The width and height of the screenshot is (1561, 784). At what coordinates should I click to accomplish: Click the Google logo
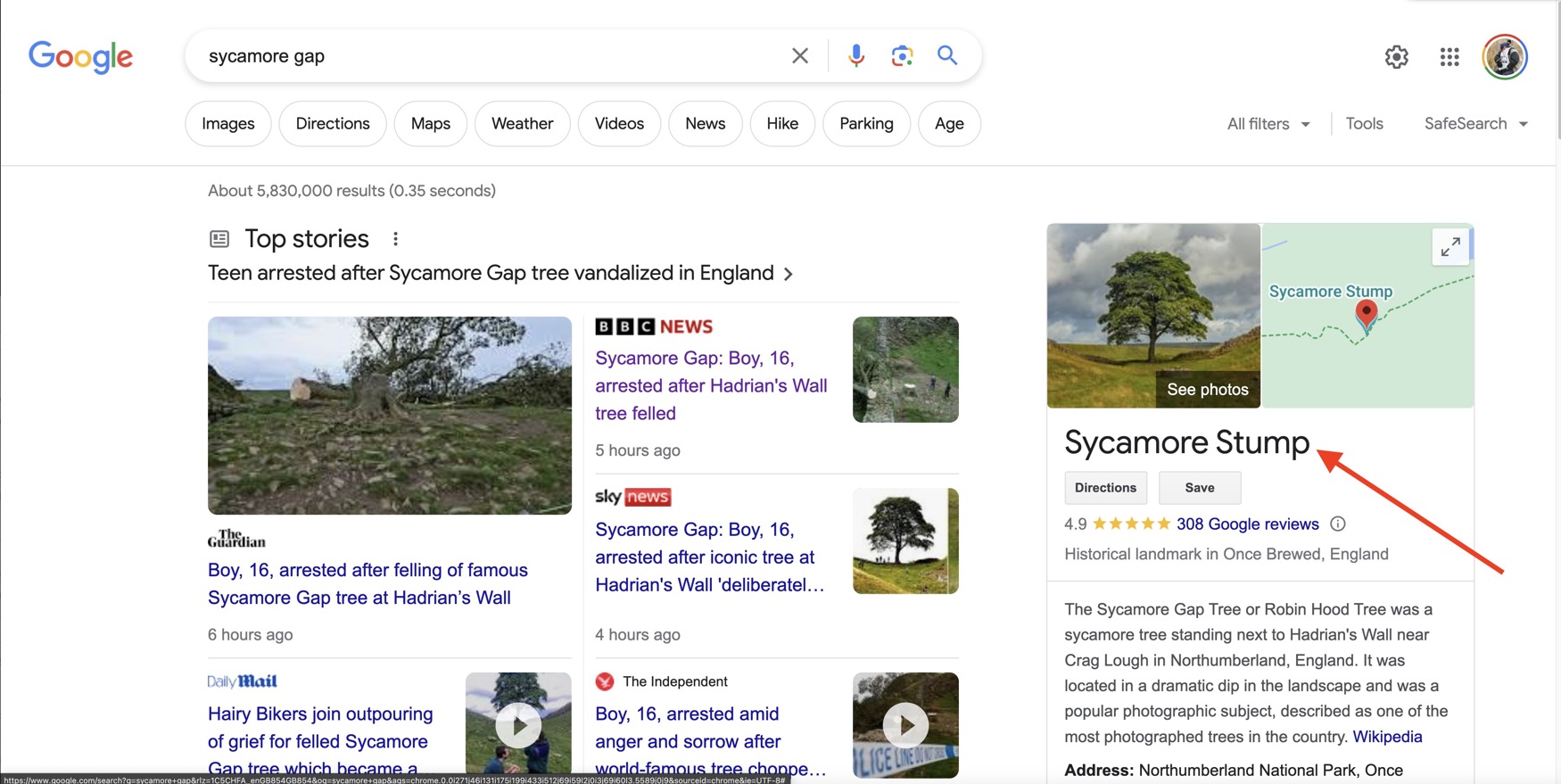point(81,56)
